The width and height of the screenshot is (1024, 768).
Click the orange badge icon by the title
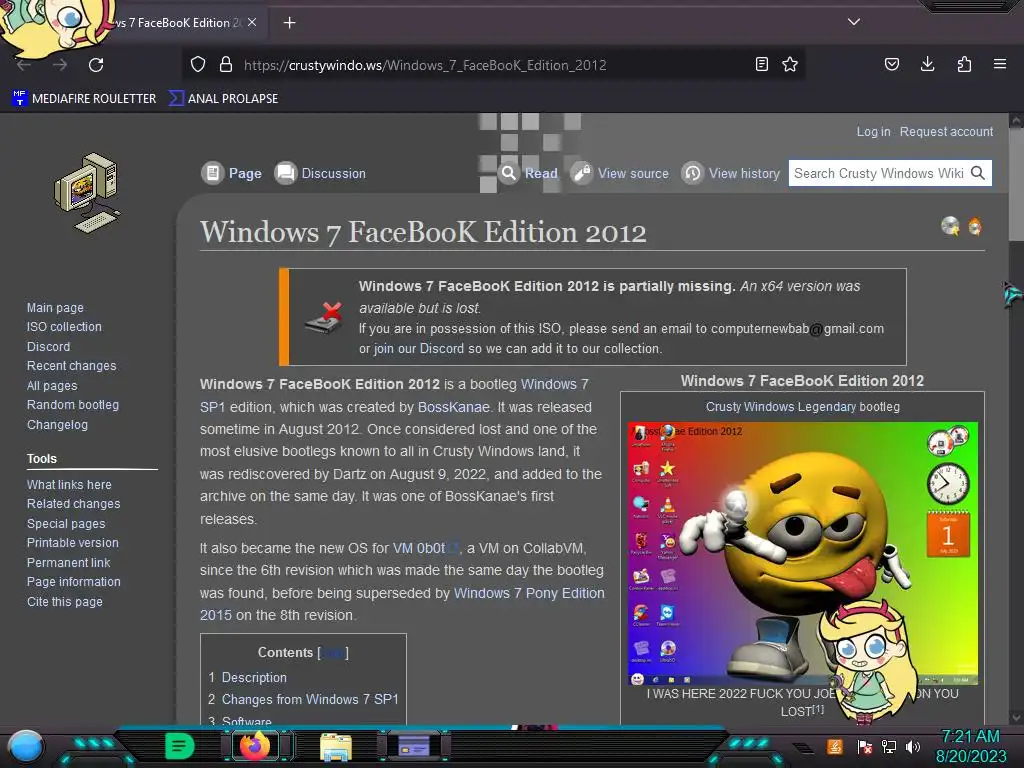(974, 226)
